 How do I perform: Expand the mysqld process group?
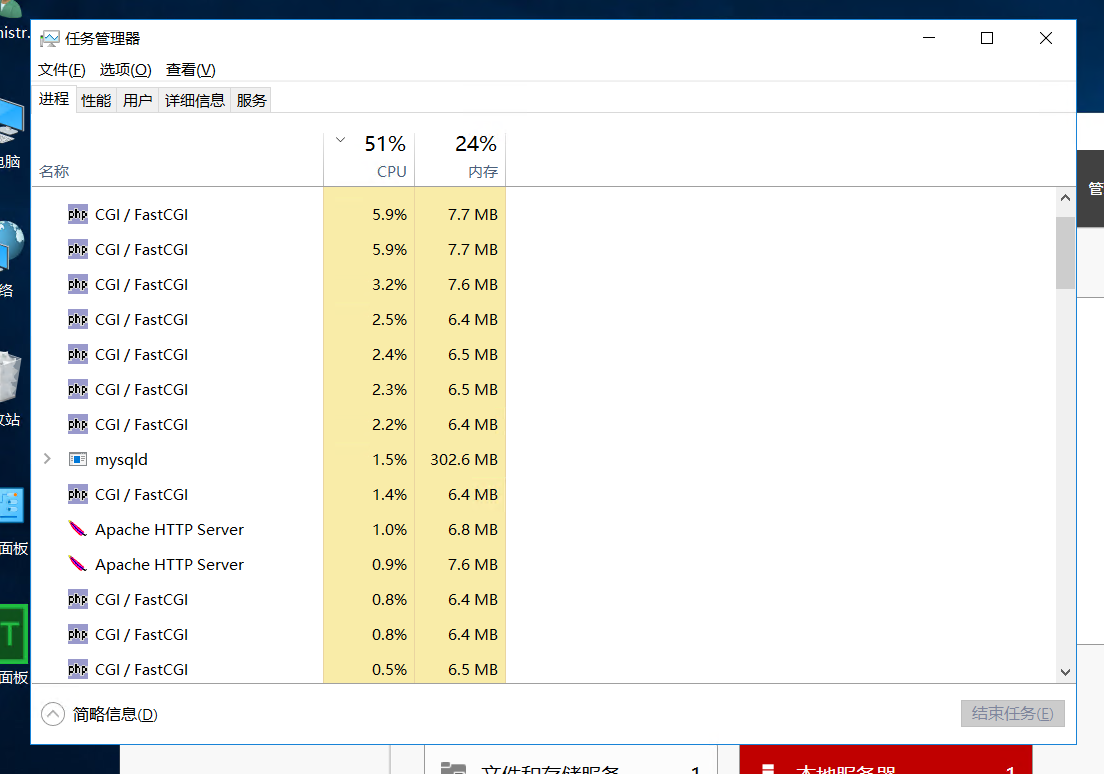point(47,459)
